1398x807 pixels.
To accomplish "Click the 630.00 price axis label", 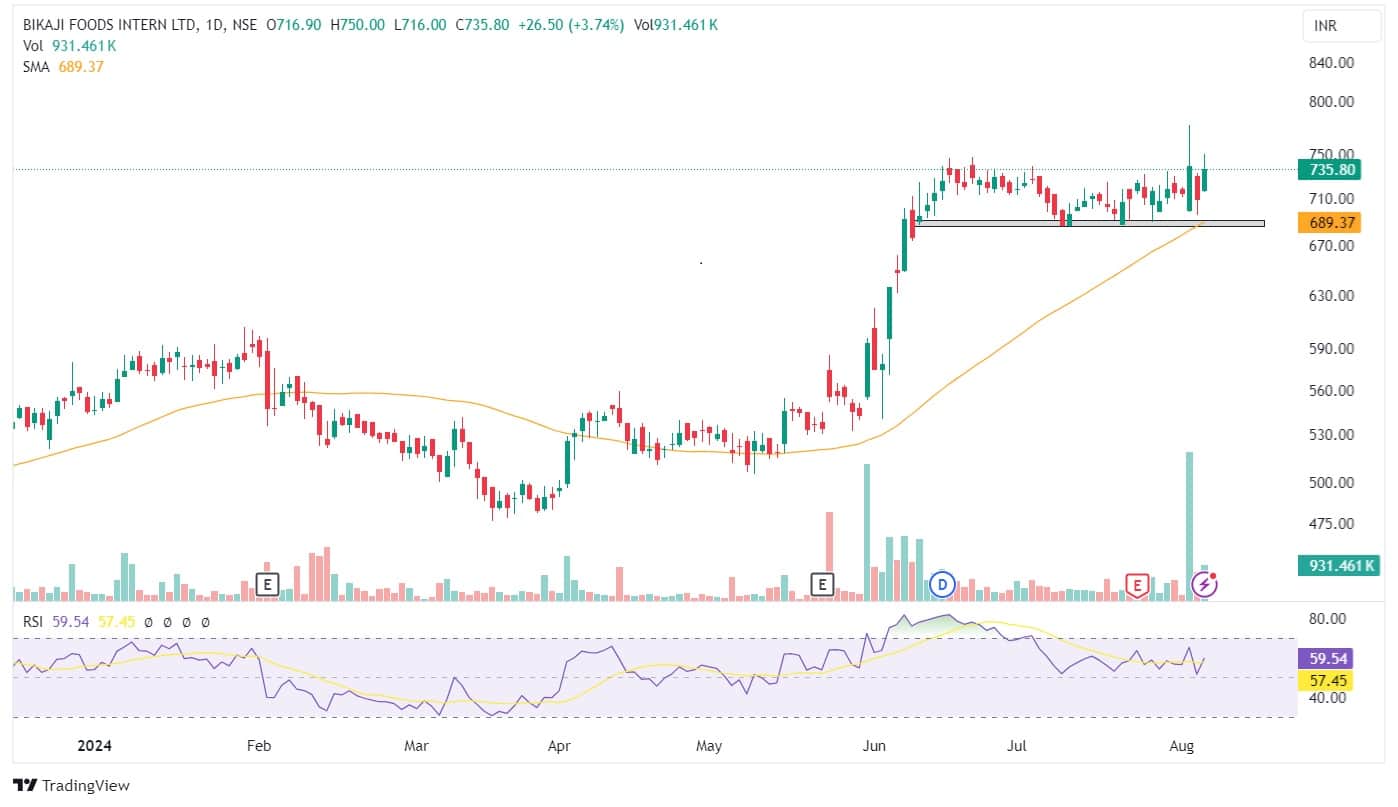I will tap(1331, 295).
